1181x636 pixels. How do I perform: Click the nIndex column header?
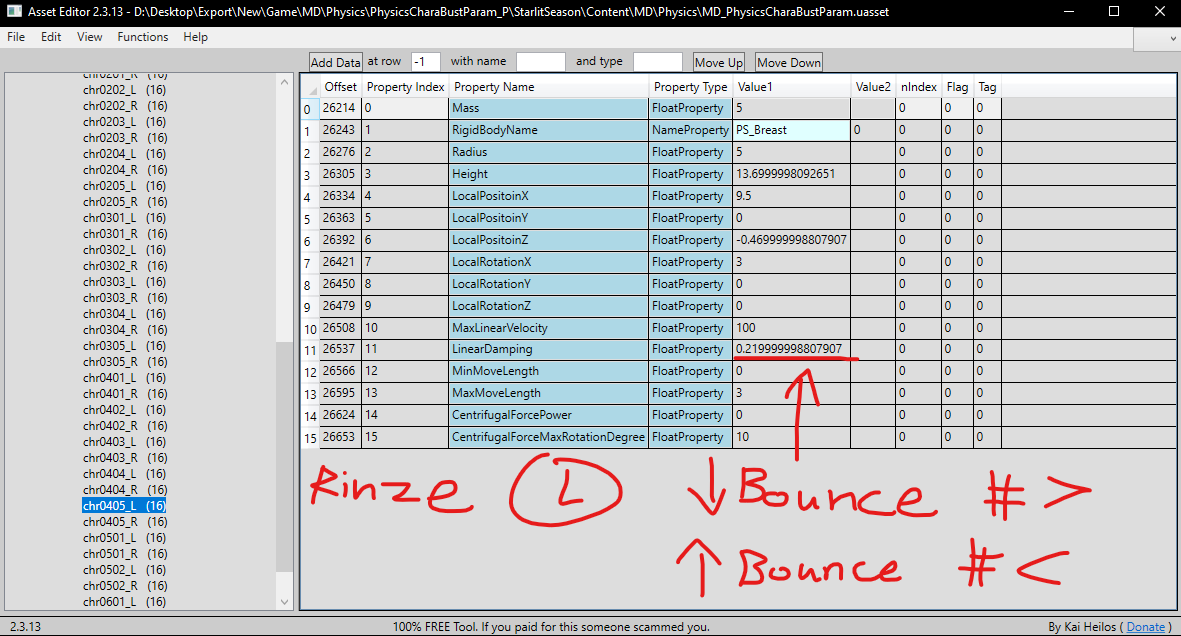click(x=919, y=87)
